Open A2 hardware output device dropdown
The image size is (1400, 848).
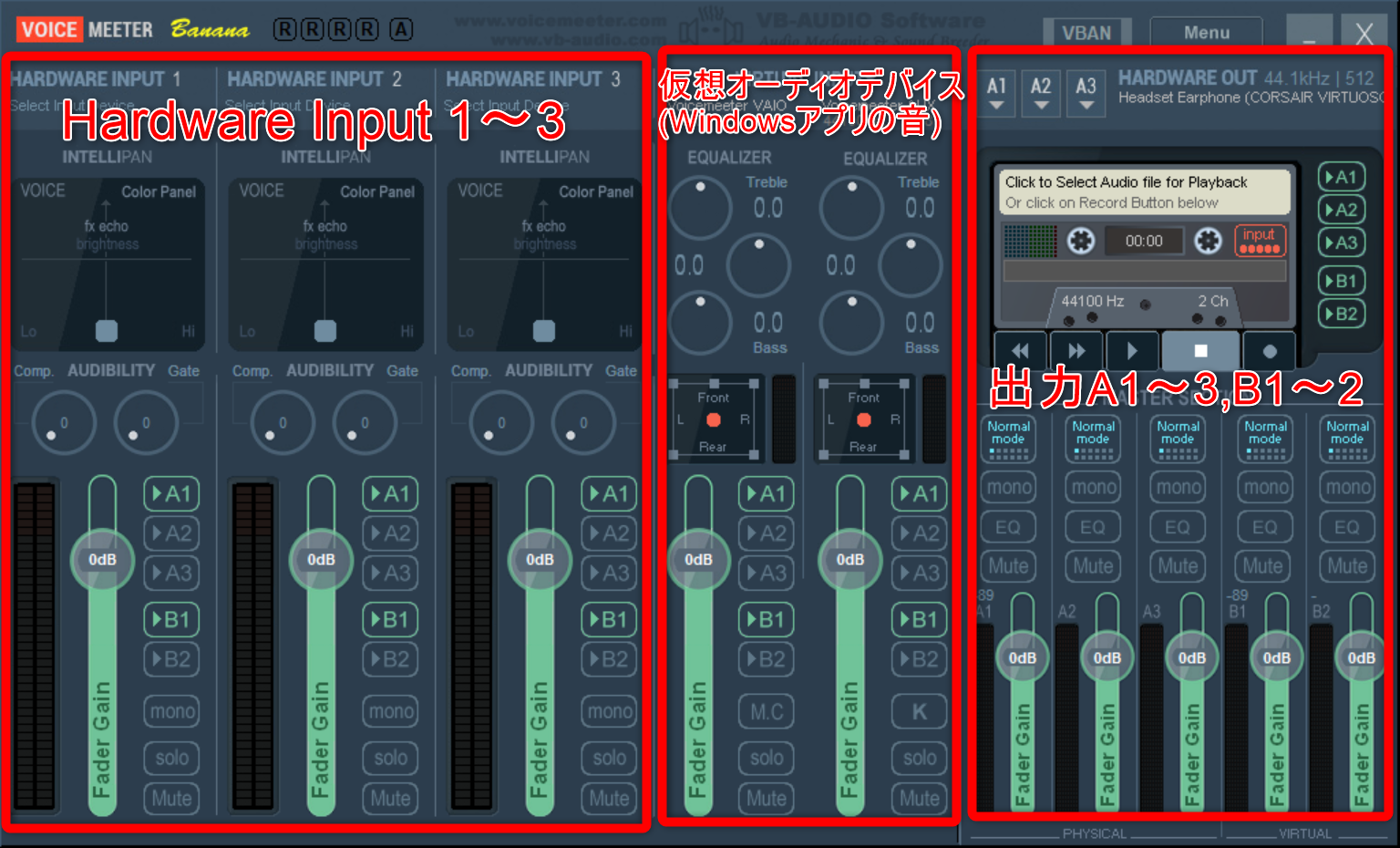coord(1041,93)
